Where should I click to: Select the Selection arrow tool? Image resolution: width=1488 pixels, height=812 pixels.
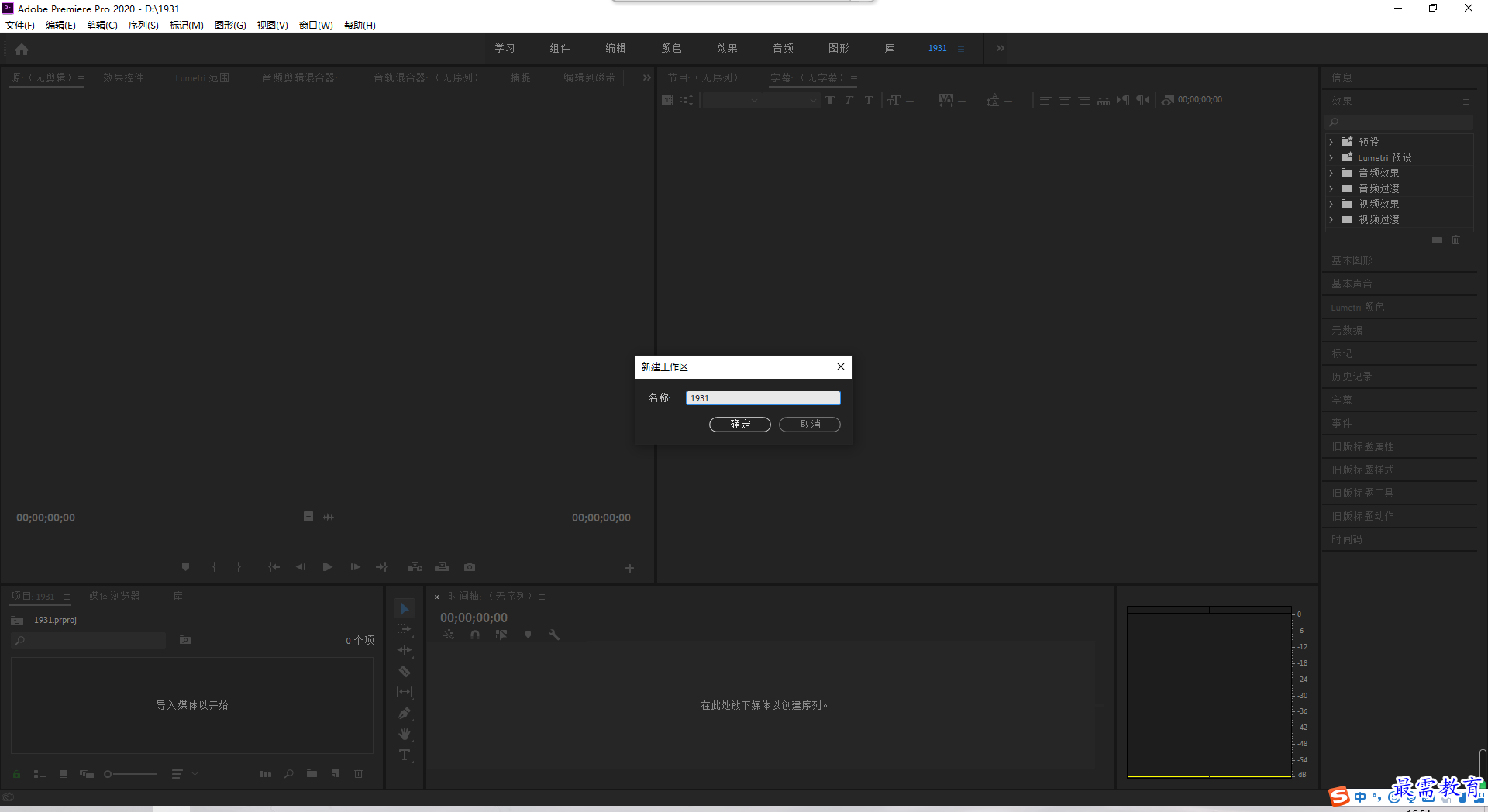(405, 609)
